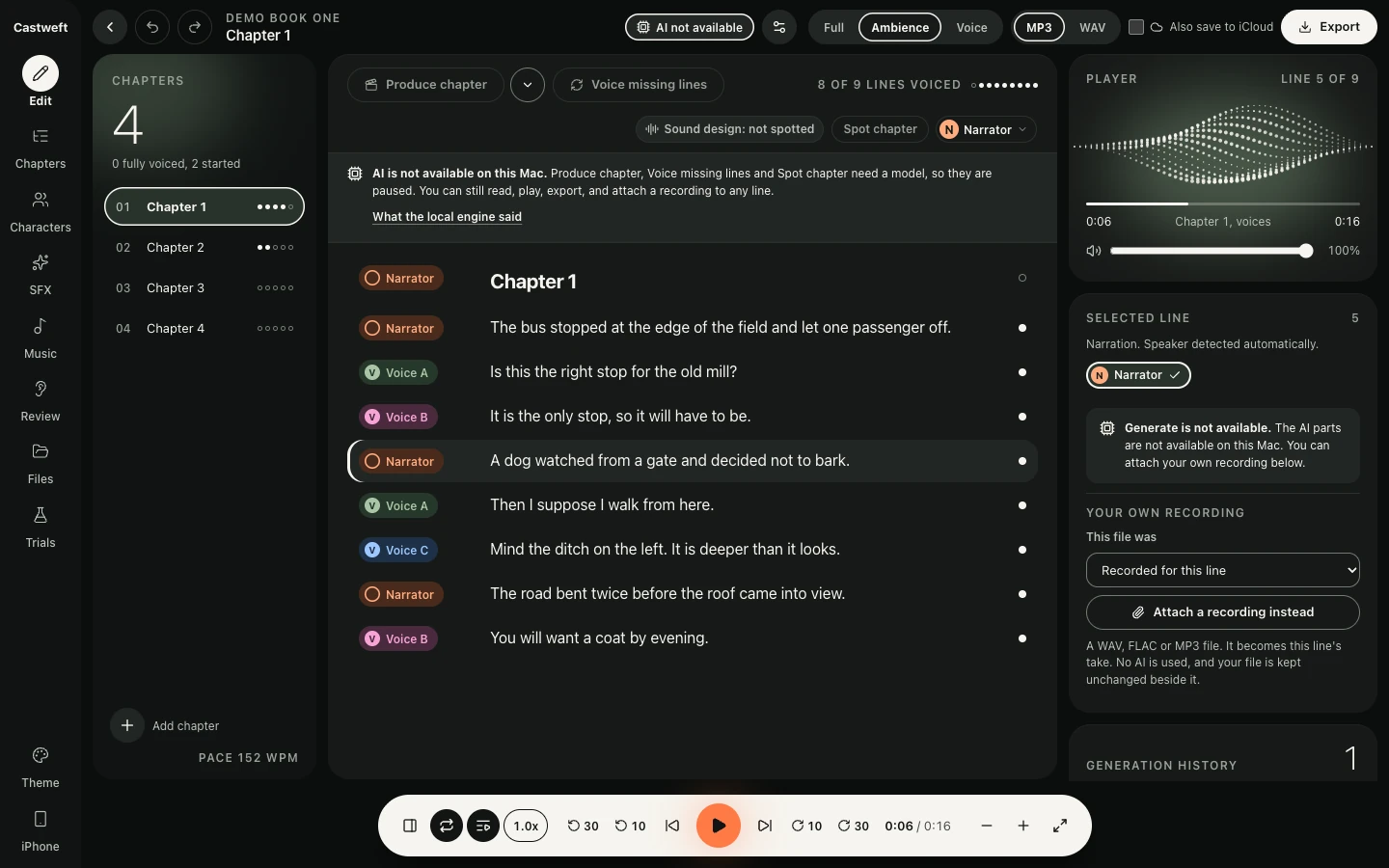Open the SFX sidebar section
Image resolution: width=1389 pixels, height=868 pixels.
click(41, 274)
